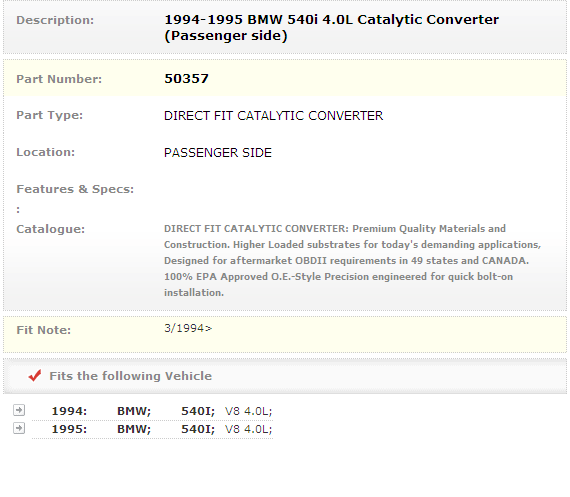The height and width of the screenshot is (497, 570).
Task: Expand the 1995 BMW 540I row arrow
Action: pos(19,428)
